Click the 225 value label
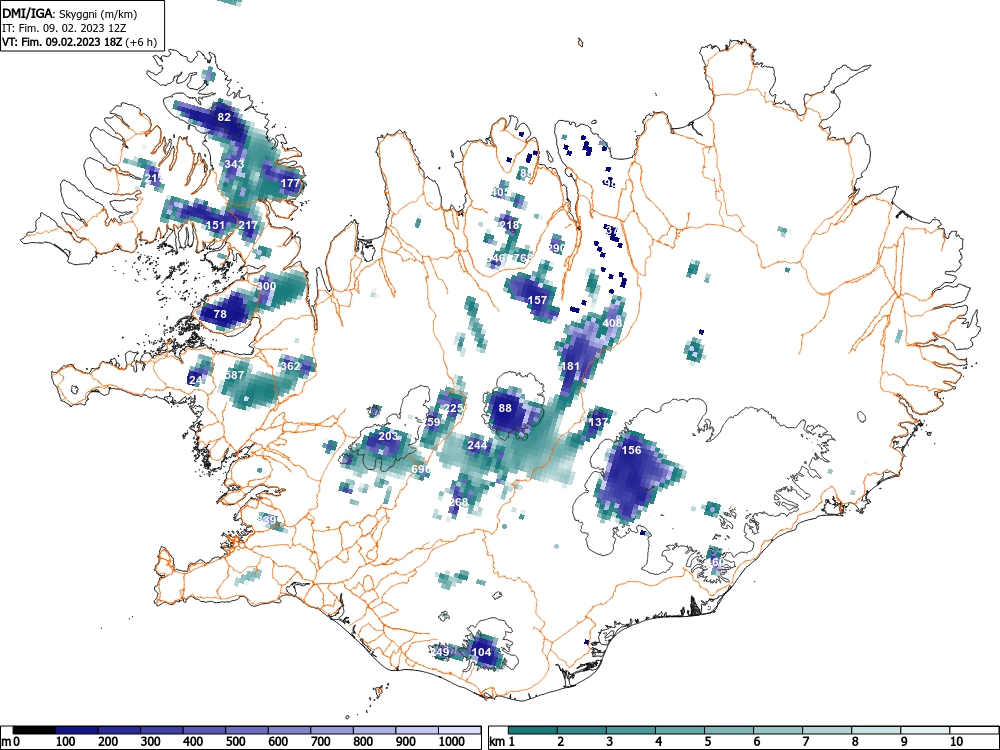The height and width of the screenshot is (750, 1000). 453,408
